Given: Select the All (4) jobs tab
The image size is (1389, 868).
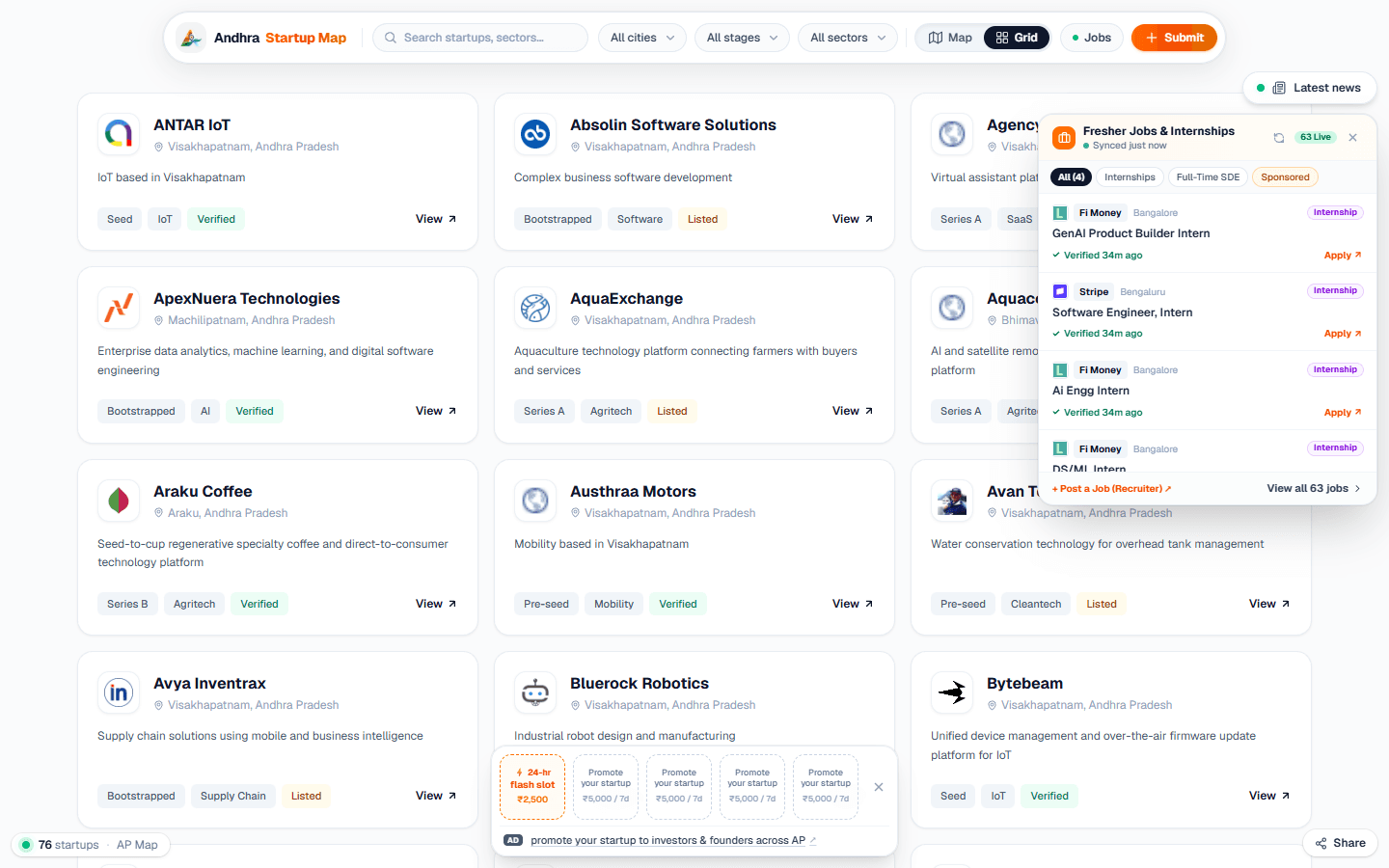Looking at the screenshot, I should pyautogui.click(x=1072, y=177).
